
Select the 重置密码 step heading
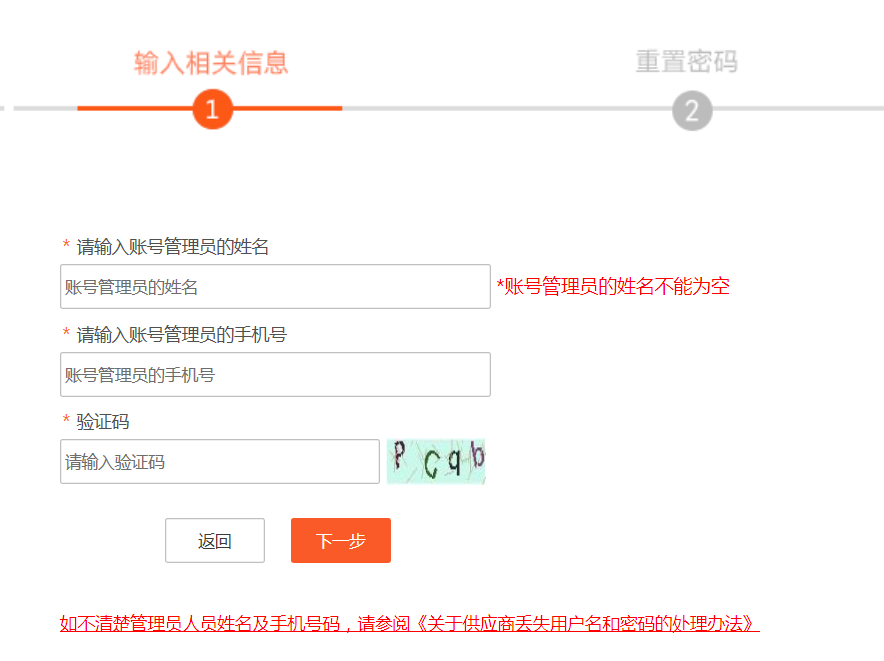[x=686, y=61]
